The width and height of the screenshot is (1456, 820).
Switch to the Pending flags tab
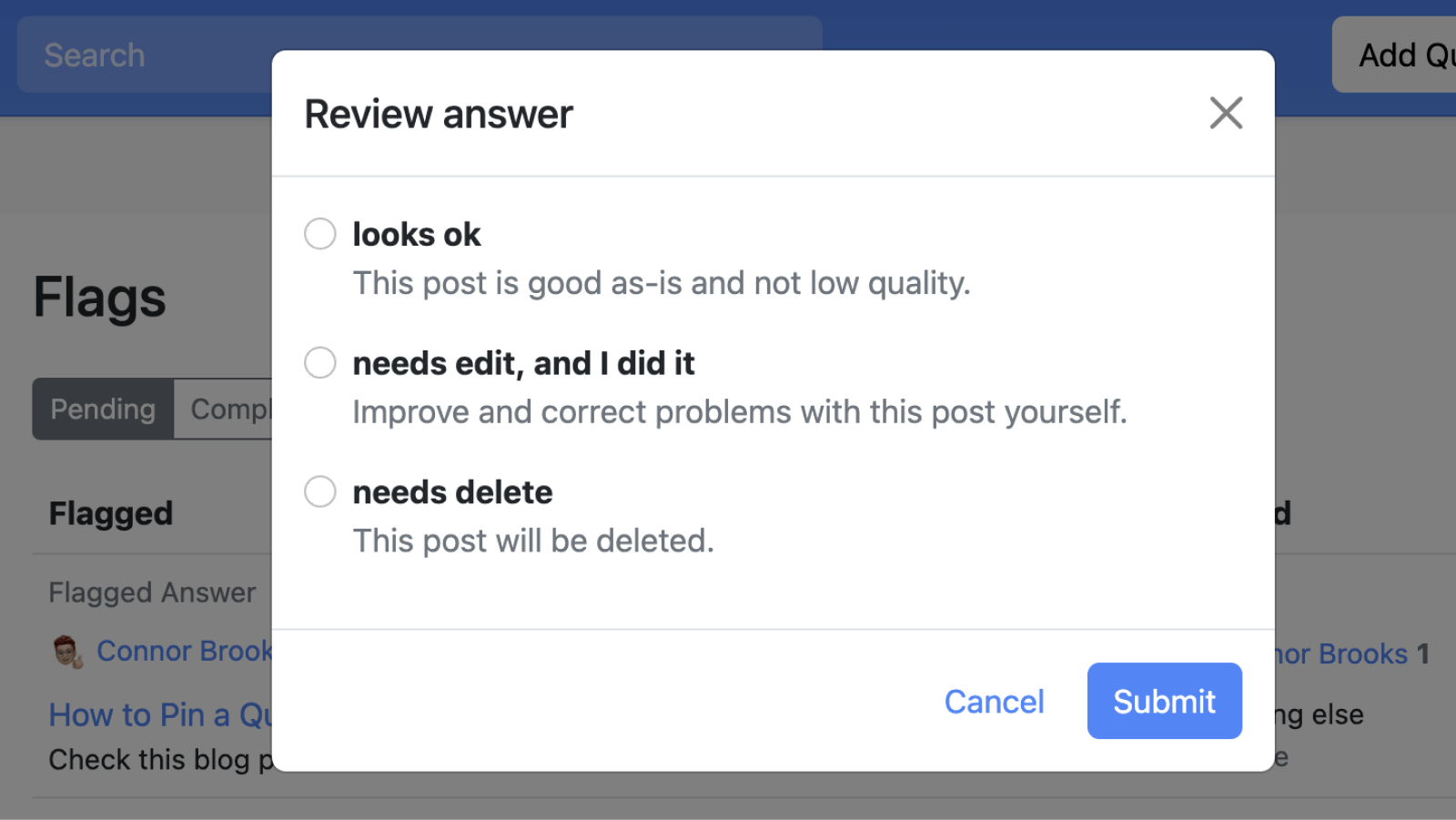102,409
